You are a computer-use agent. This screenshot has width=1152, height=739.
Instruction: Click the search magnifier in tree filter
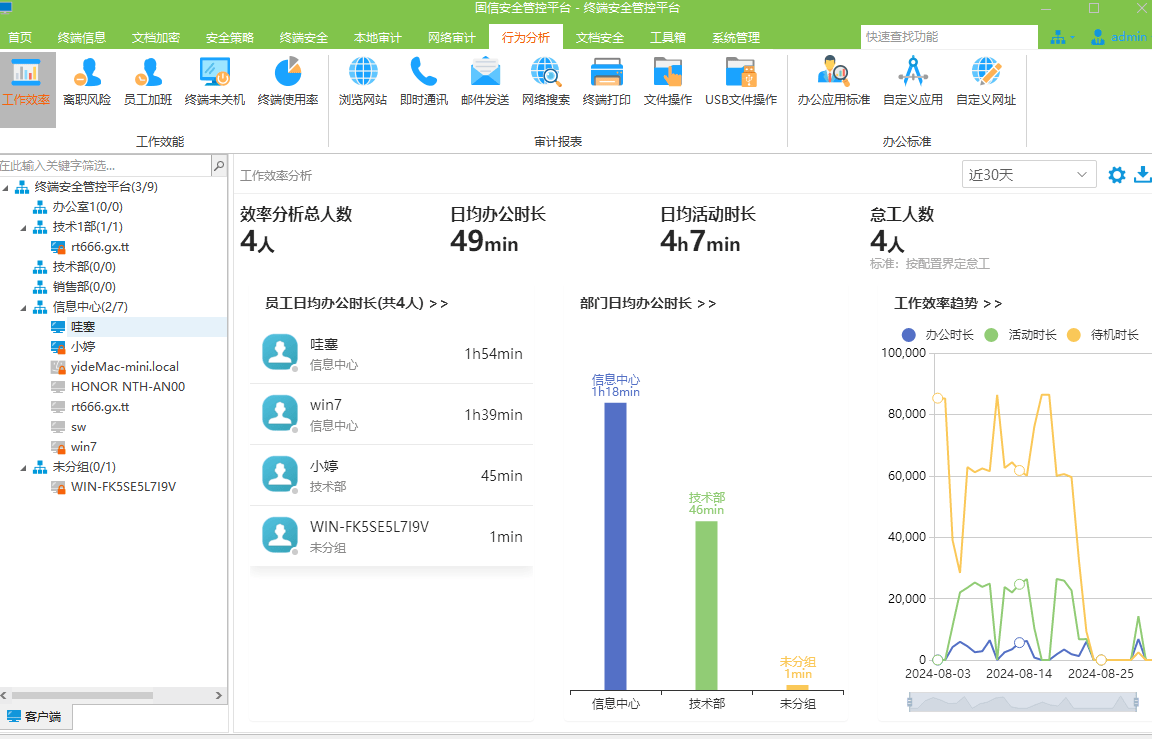[x=219, y=166]
